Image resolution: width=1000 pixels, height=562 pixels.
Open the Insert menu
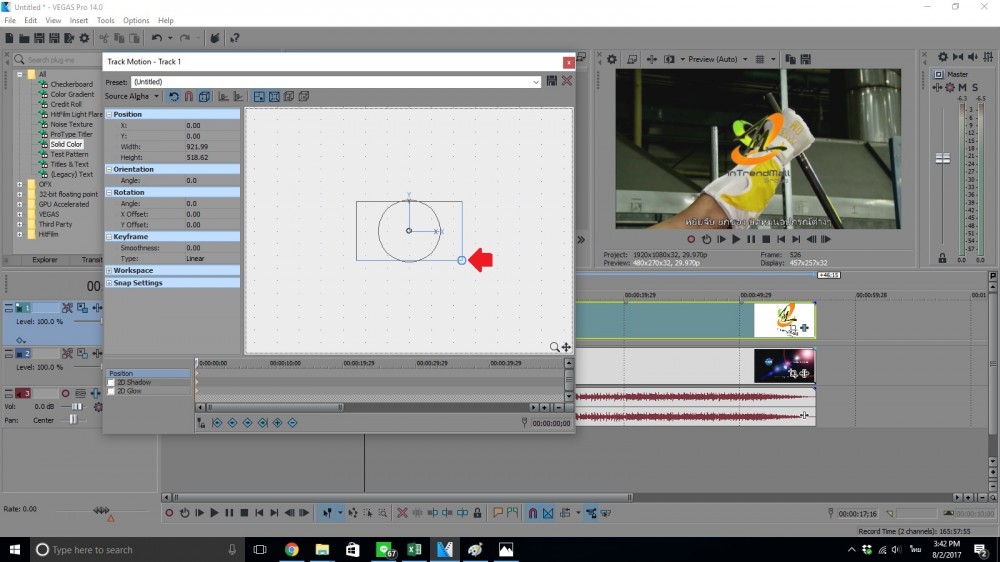point(78,20)
